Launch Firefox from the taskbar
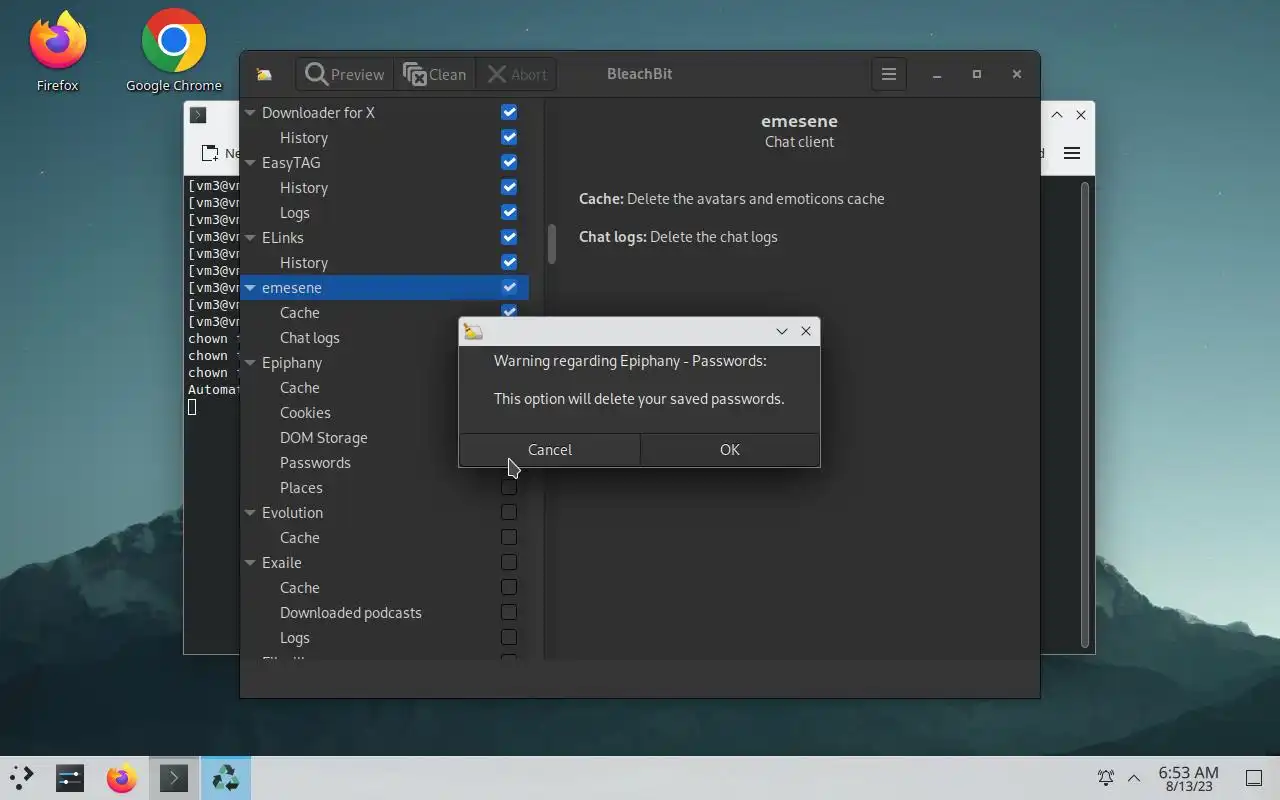Screen dimensions: 1280x800 [x=122, y=778]
